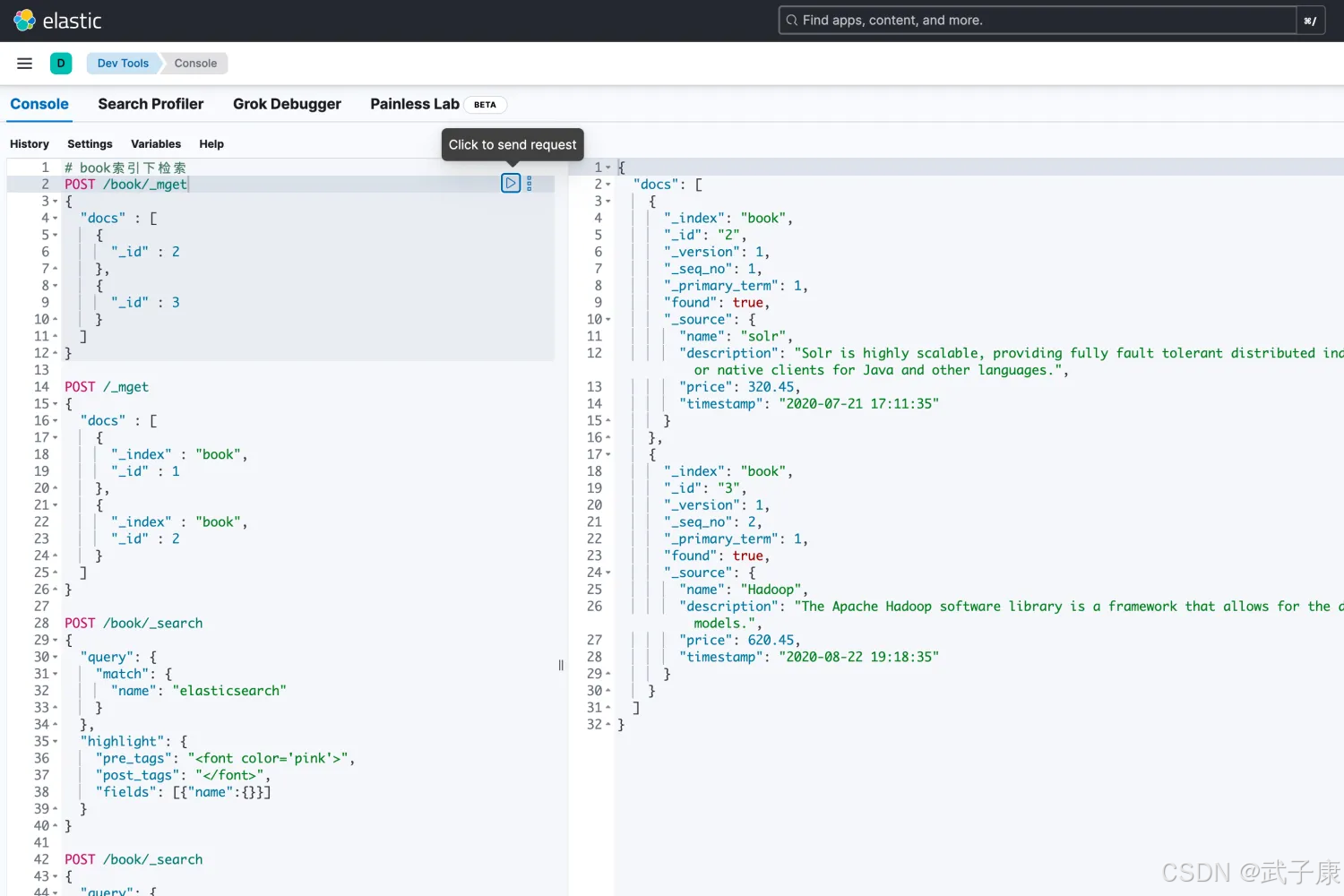
Task: Click the Elastic logo
Action: pos(25,21)
